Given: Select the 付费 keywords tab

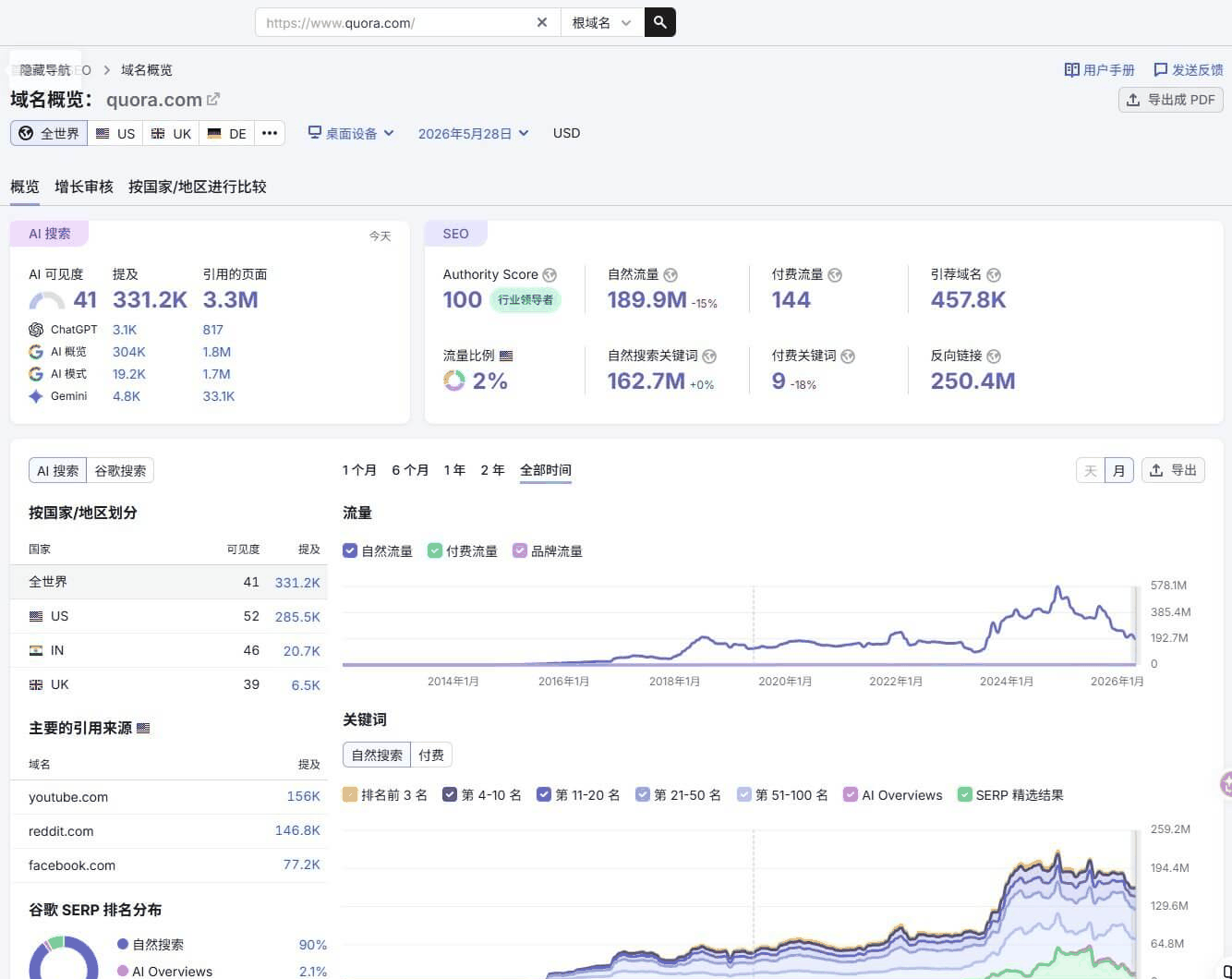Looking at the screenshot, I should coord(431,755).
